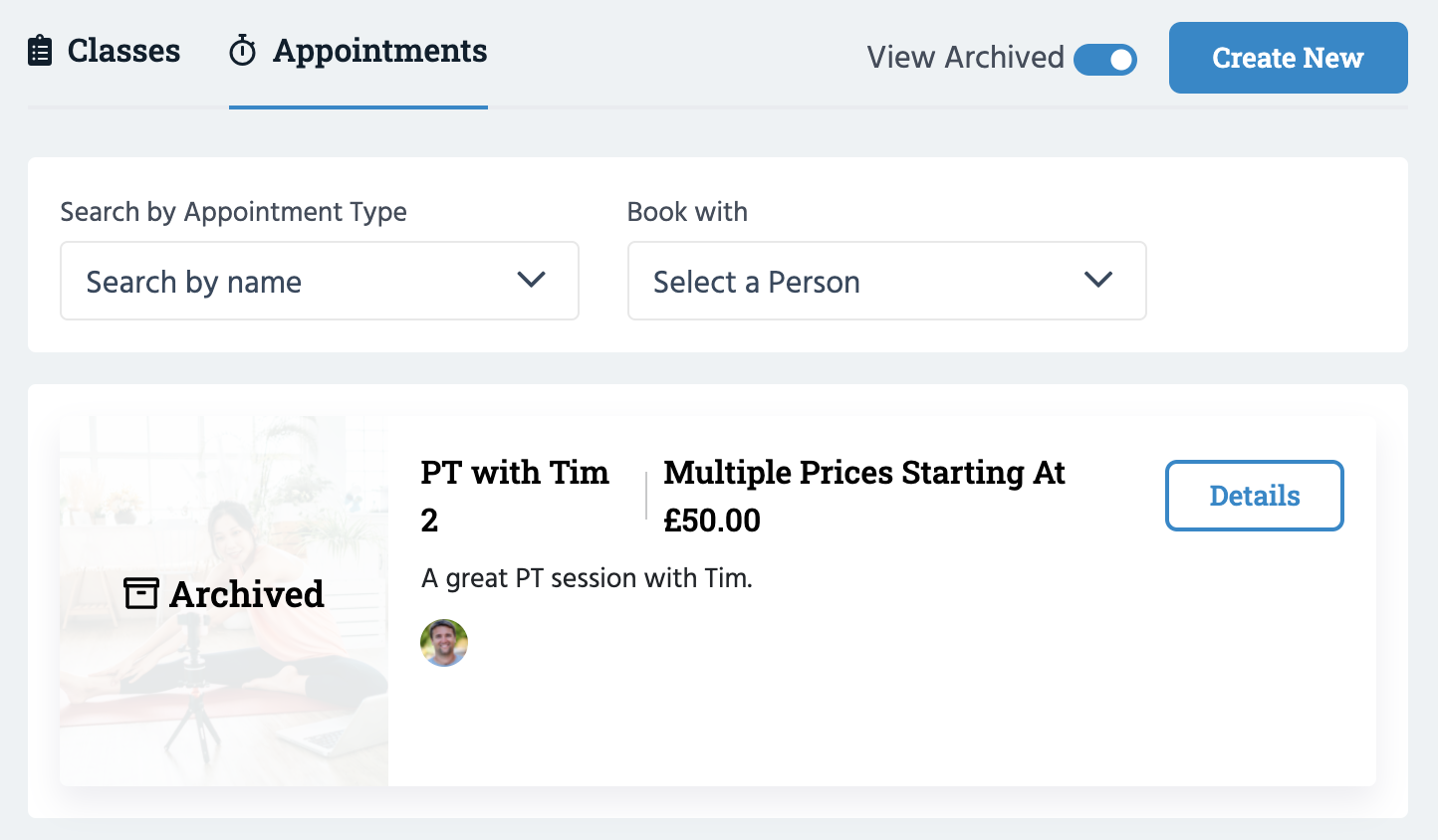
Task: Select Tim's trainer avatar icon
Action: click(x=443, y=642)
